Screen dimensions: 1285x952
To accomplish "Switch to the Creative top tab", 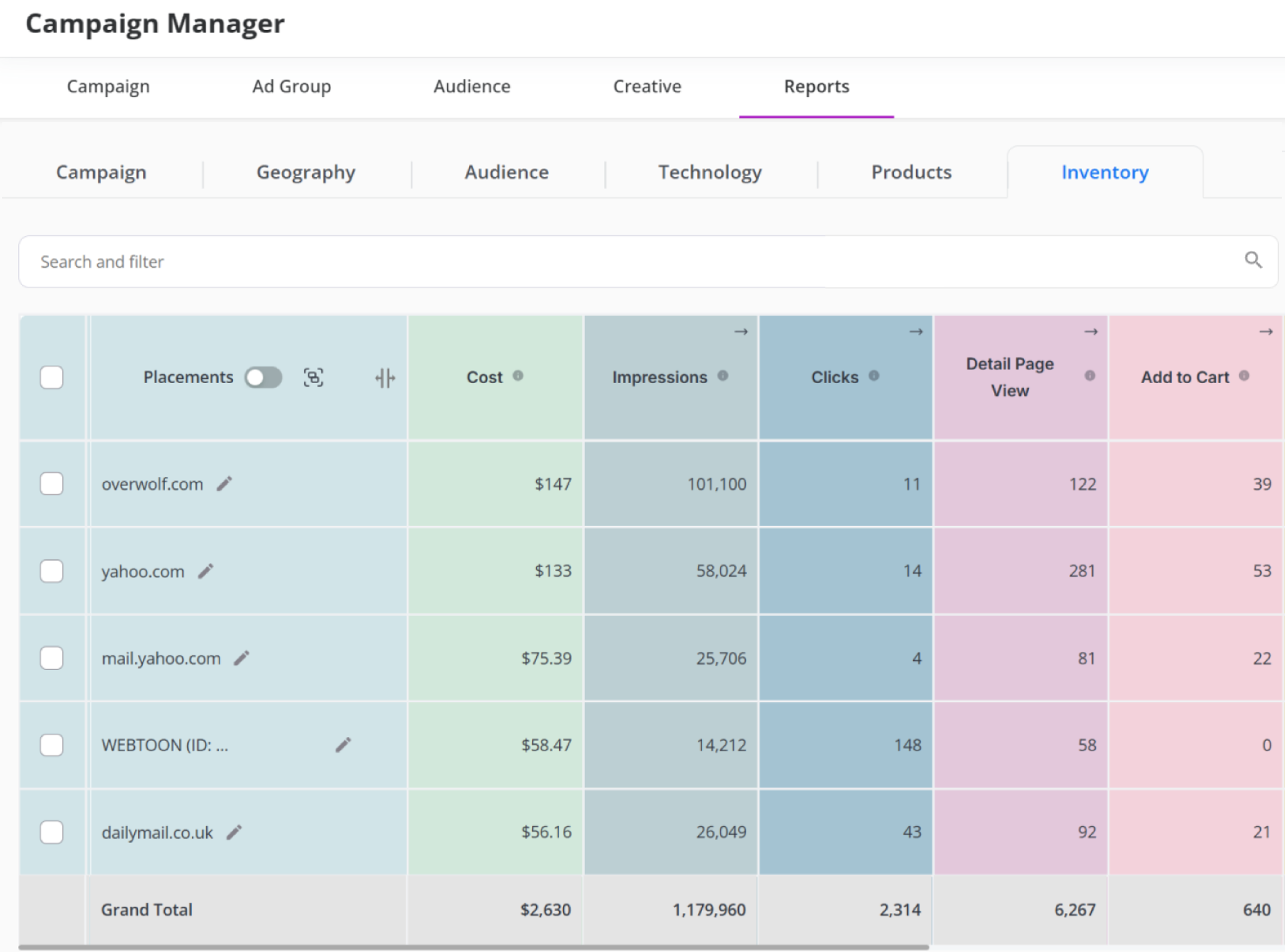I will tap(647, 86).
